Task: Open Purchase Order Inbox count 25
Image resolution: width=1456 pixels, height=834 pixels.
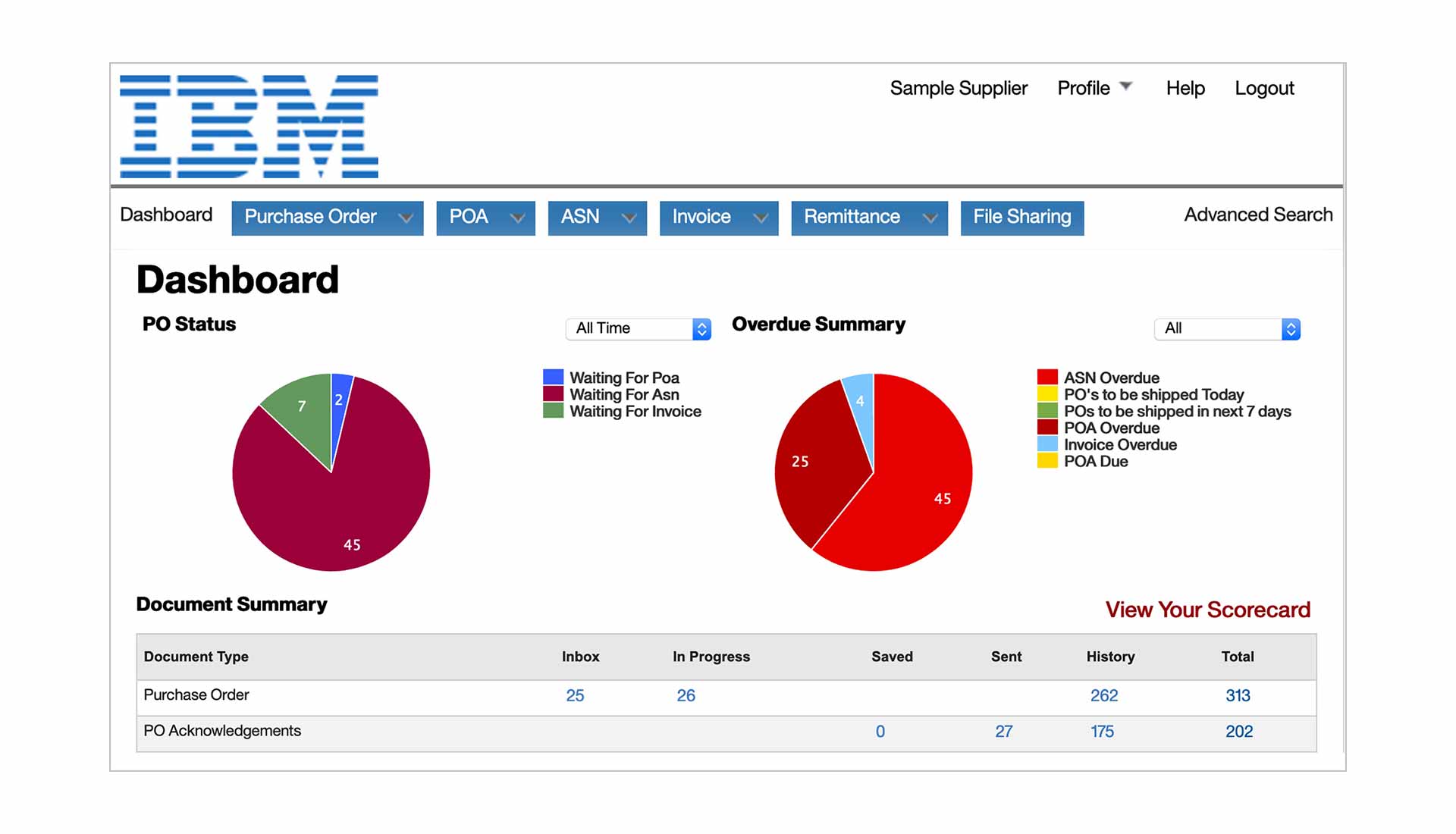Action: (576, 694)
